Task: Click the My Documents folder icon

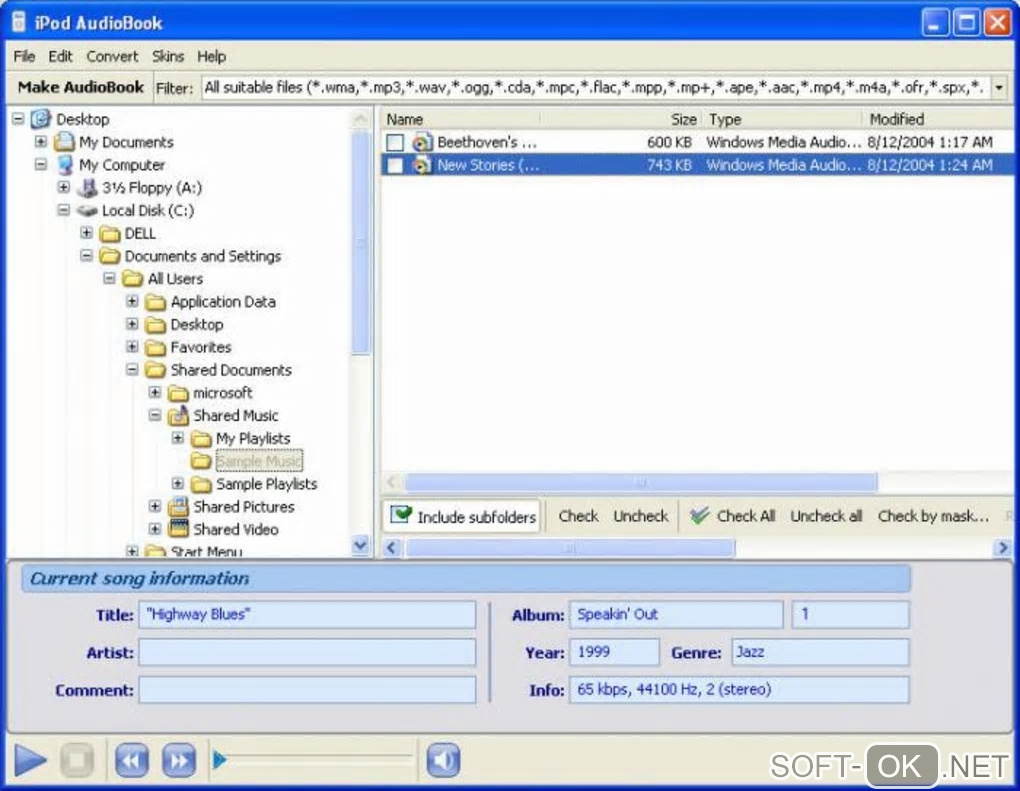Action: point(64,142)
